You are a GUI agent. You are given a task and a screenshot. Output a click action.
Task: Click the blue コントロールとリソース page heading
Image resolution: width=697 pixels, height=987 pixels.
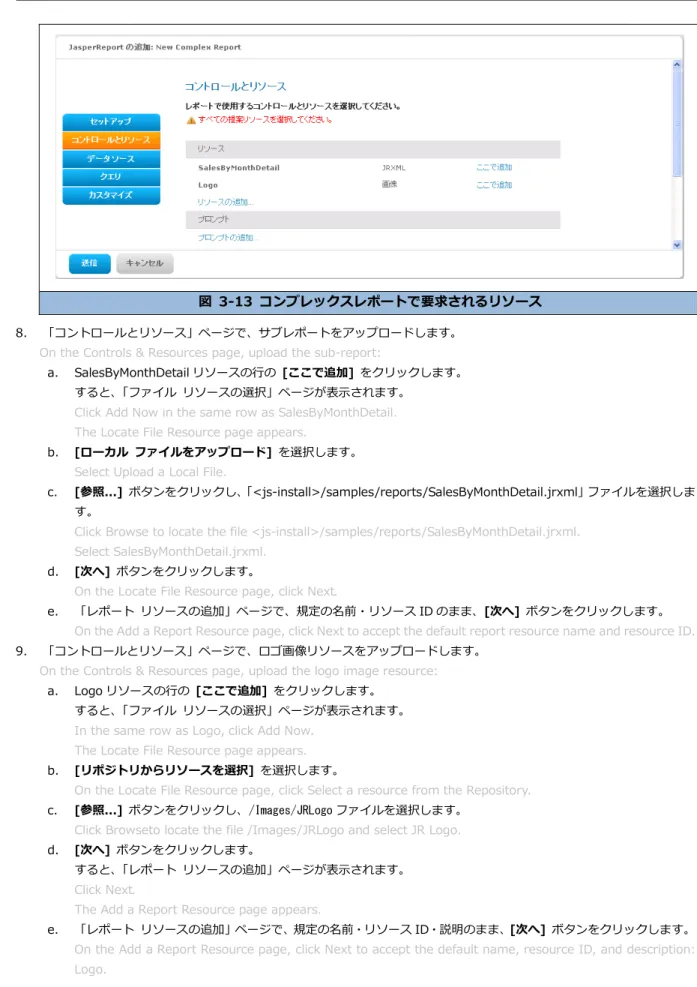pyautogui.click(x=235, y=87)
